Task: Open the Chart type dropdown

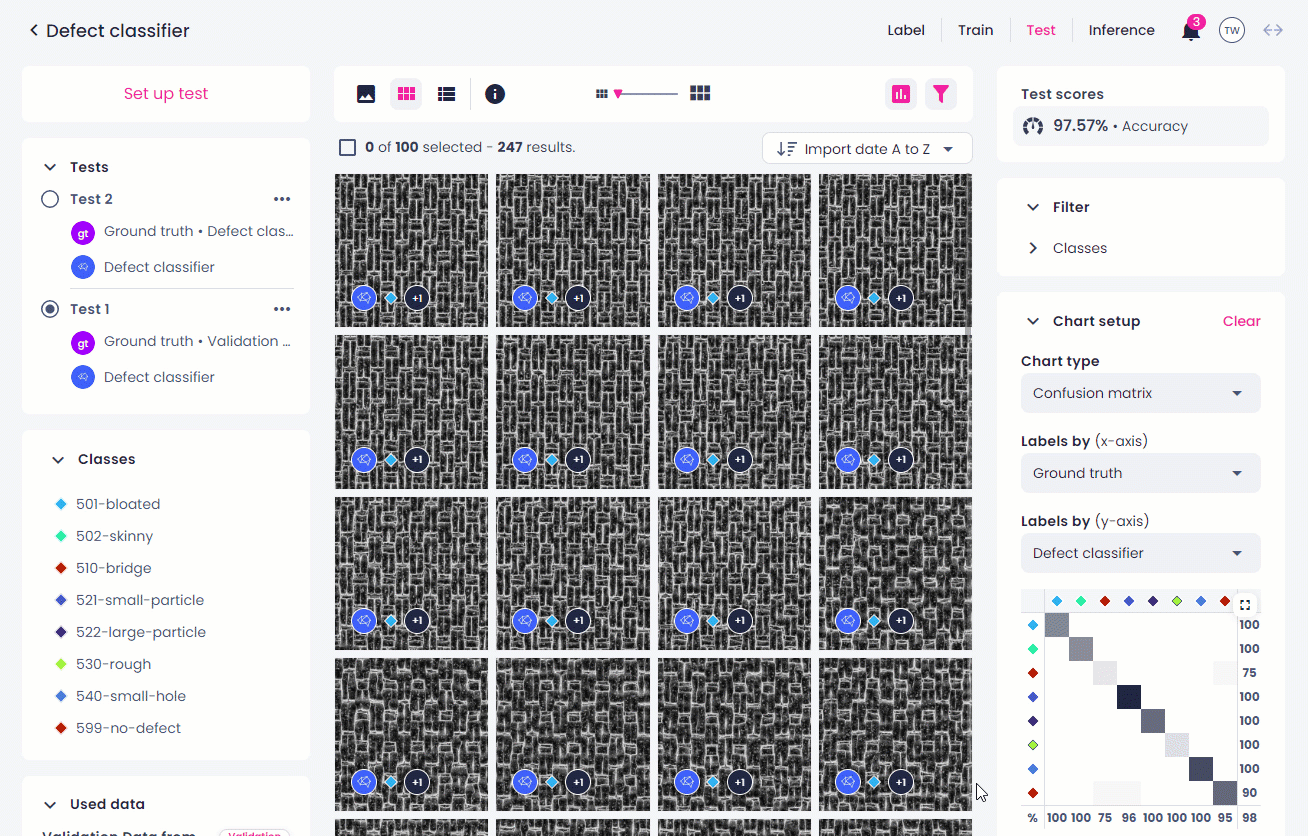Action: click(x=1140, y=393)
